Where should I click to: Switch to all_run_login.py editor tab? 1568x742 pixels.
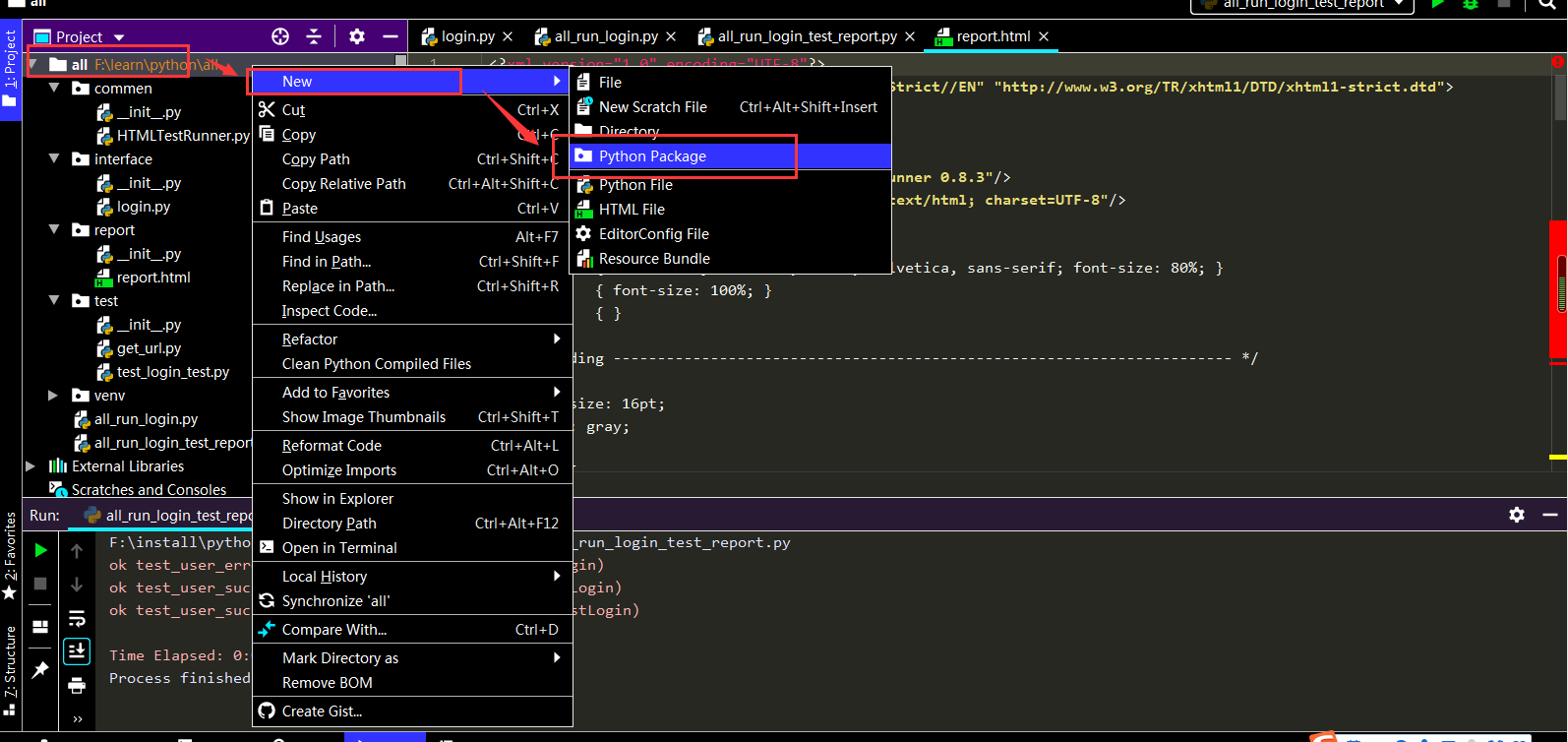tap(605, 36)
